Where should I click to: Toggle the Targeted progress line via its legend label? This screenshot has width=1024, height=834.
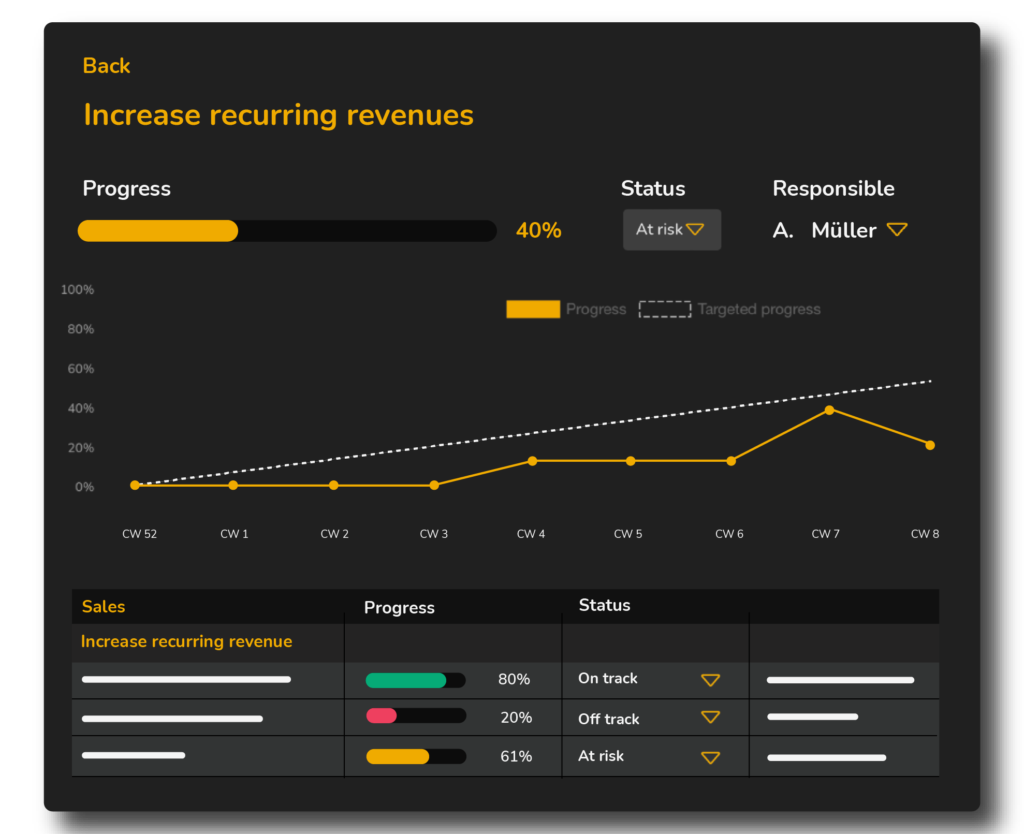758,309
